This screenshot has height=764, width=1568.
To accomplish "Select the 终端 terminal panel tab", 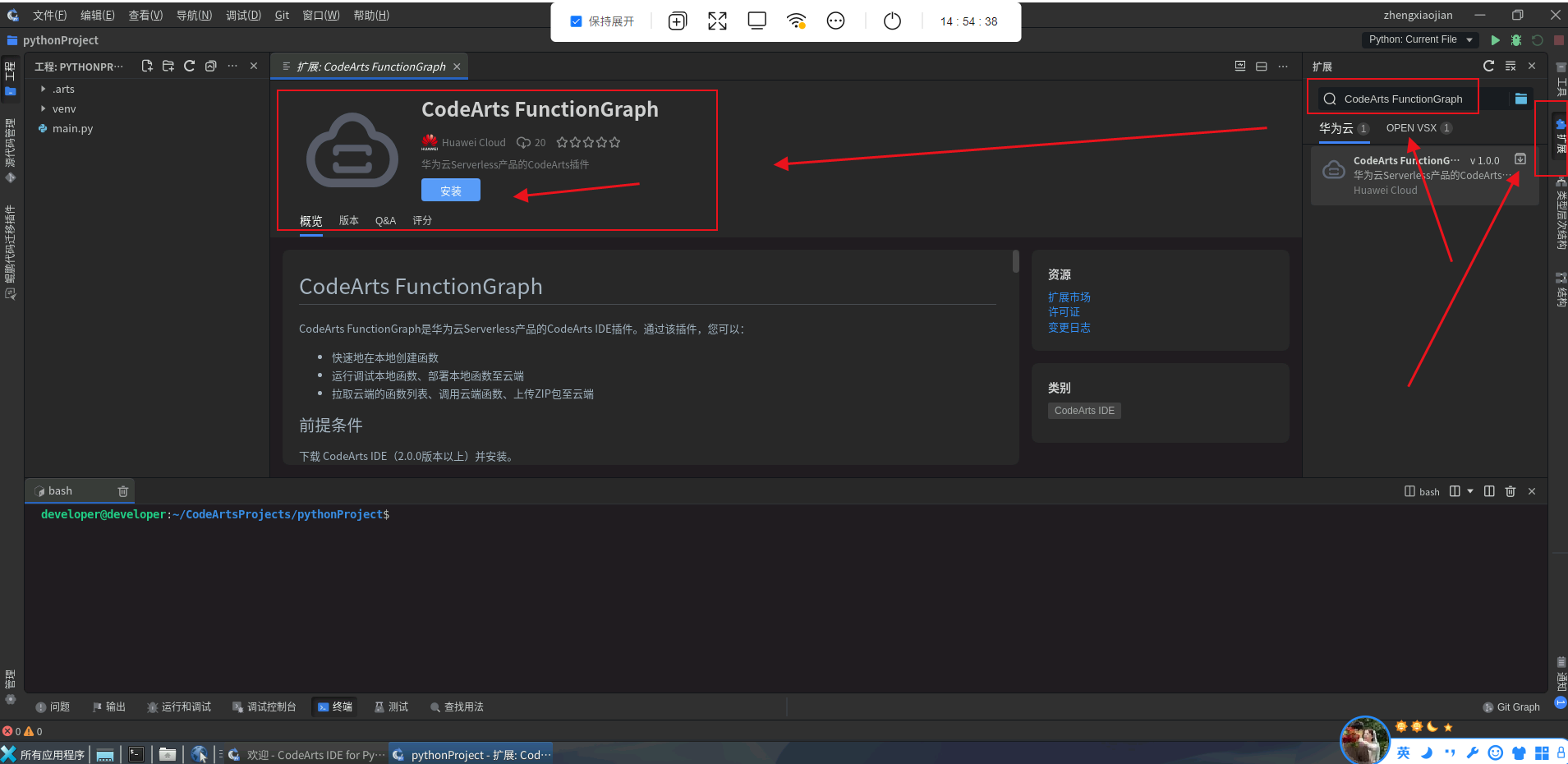I will tap(334, 707).
